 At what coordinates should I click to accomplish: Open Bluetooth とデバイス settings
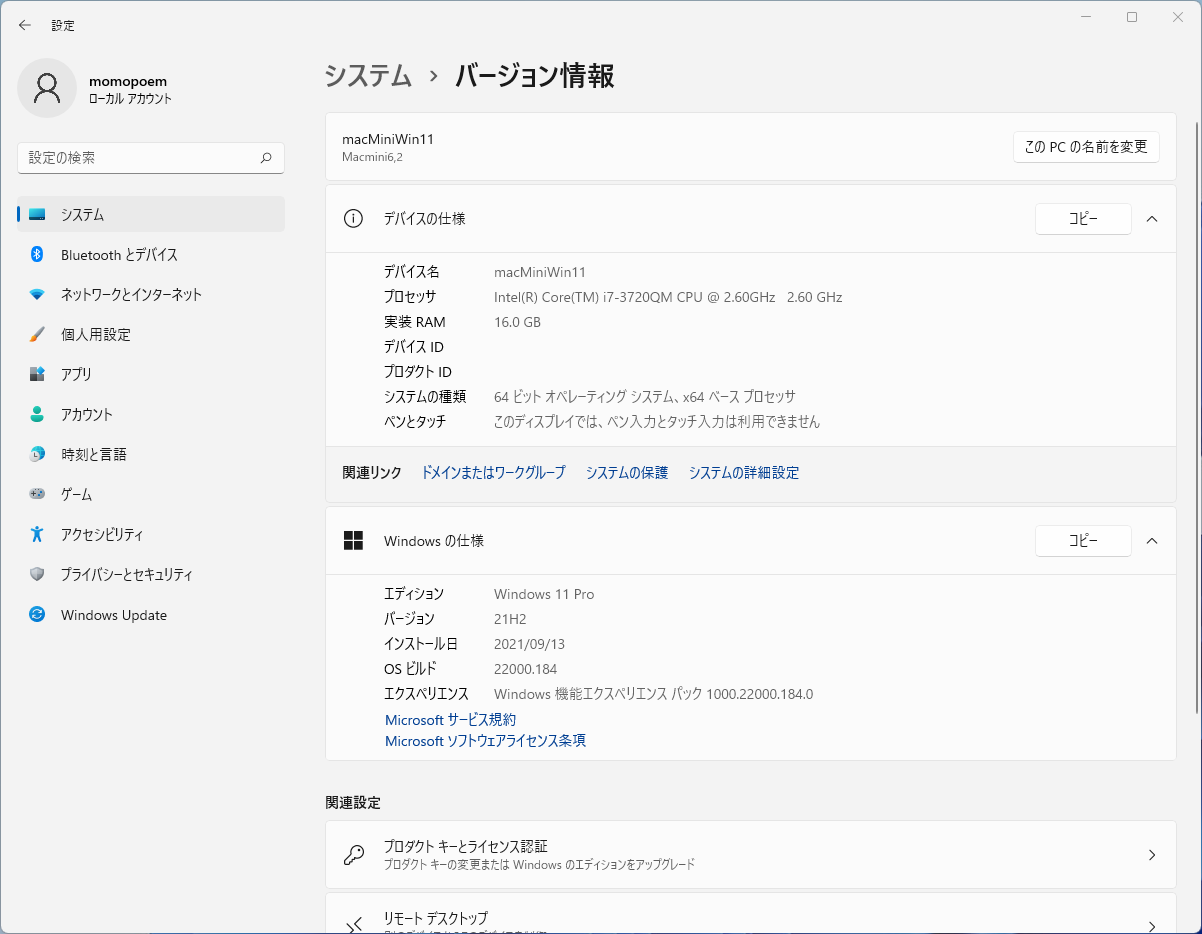click(119, 255)
